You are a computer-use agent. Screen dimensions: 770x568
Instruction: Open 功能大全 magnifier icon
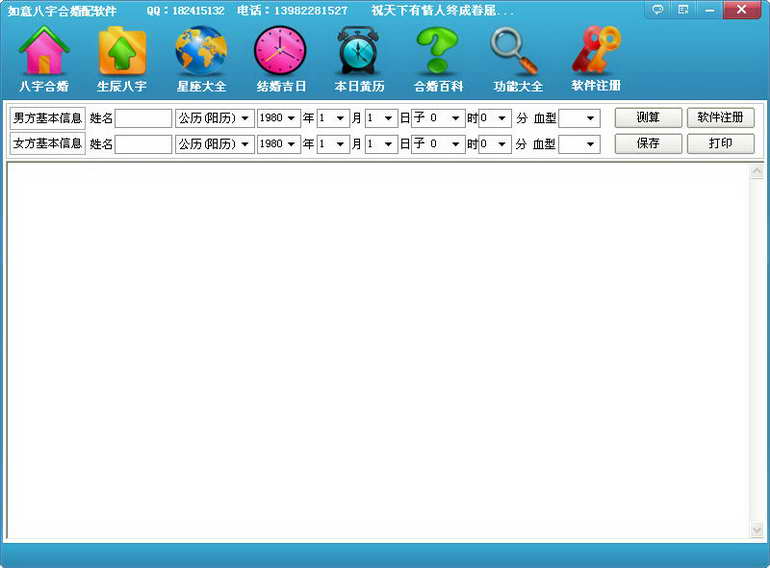(516, 52)
